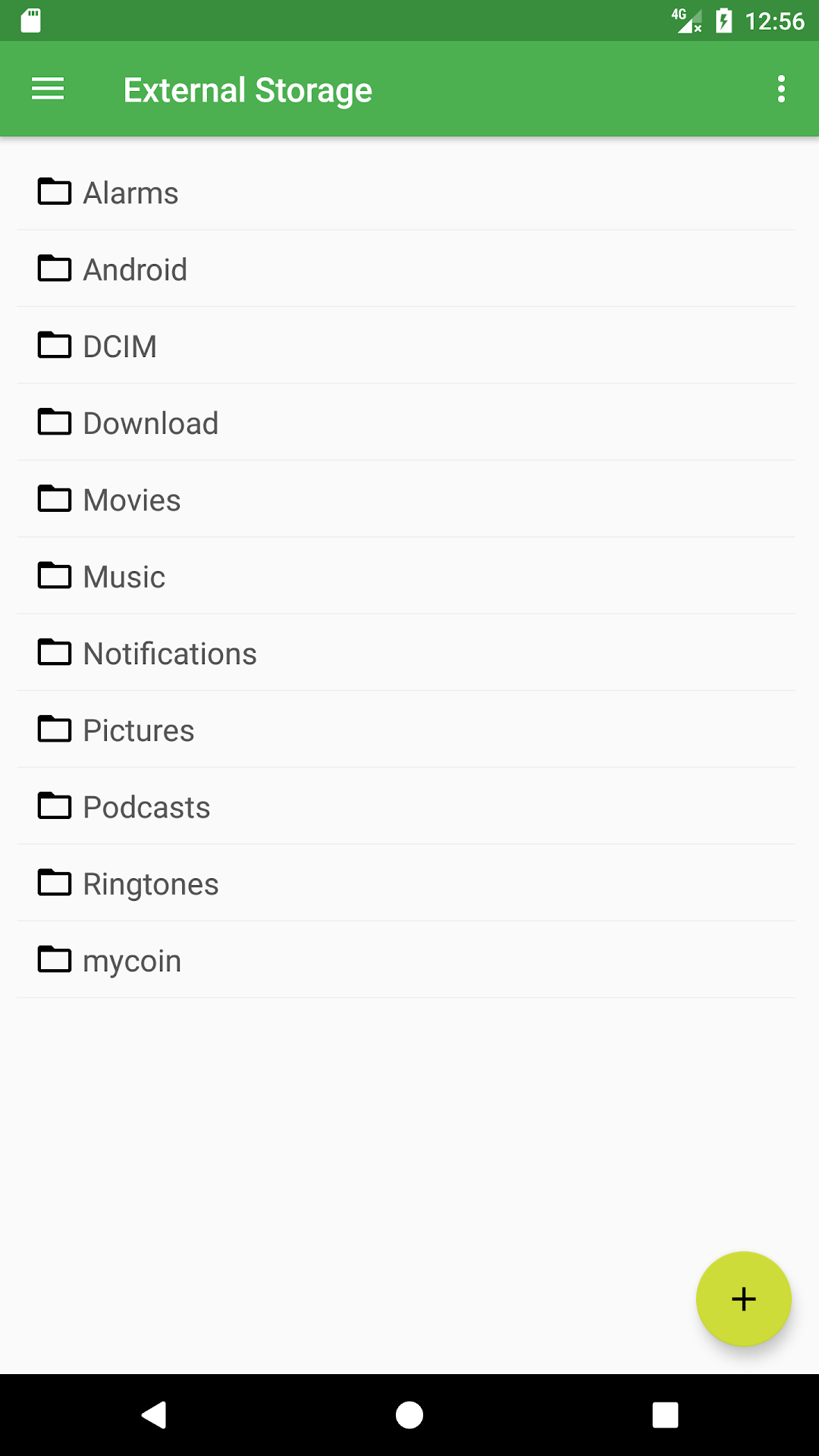Click the folder icon beside Alarms

pos(55,191)
